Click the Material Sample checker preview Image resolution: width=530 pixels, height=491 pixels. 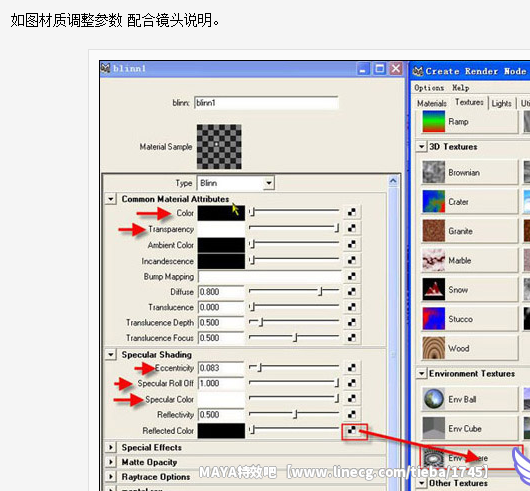(219, 147)
